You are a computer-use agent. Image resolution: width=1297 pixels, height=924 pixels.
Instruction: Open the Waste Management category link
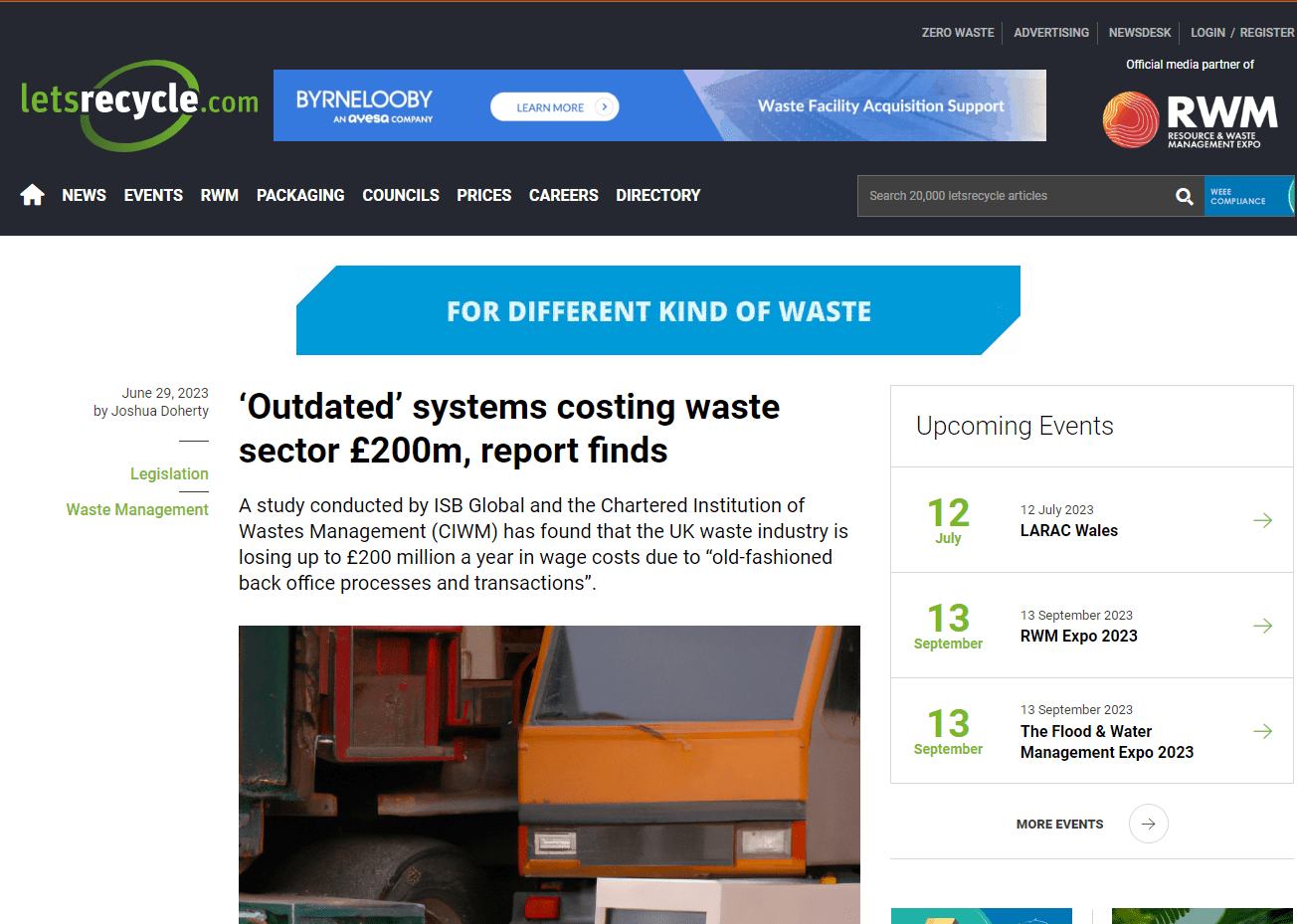(x=137, y=510)
